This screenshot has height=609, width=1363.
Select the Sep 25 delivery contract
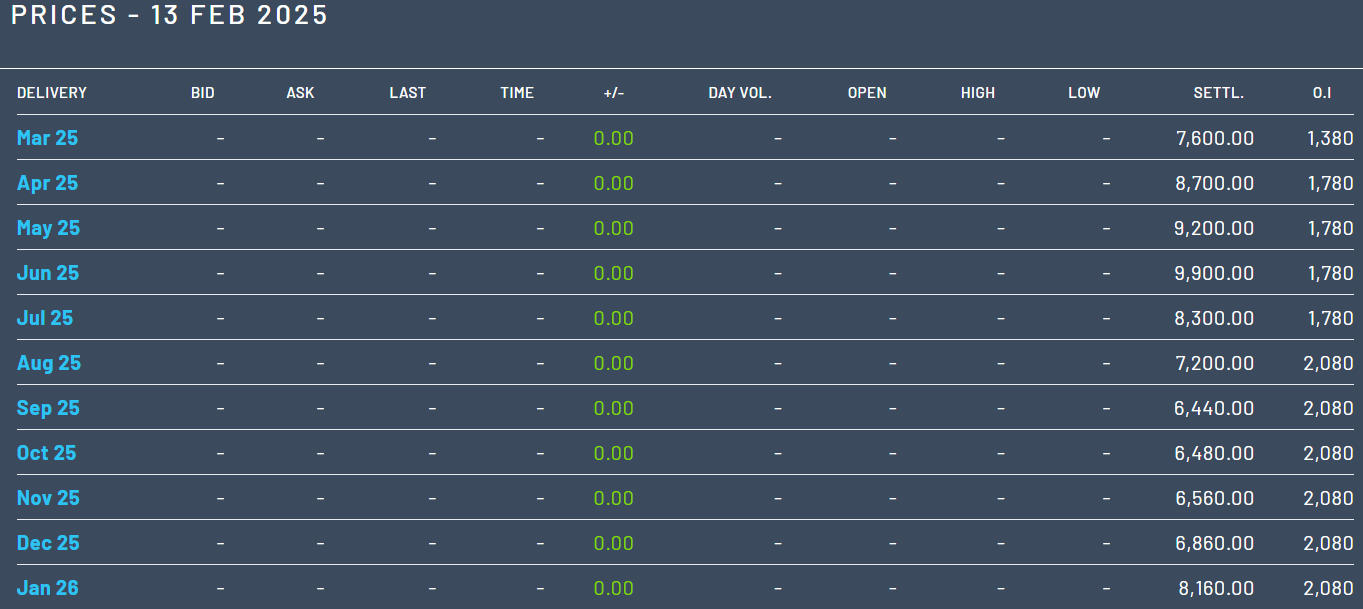[48, 408]
